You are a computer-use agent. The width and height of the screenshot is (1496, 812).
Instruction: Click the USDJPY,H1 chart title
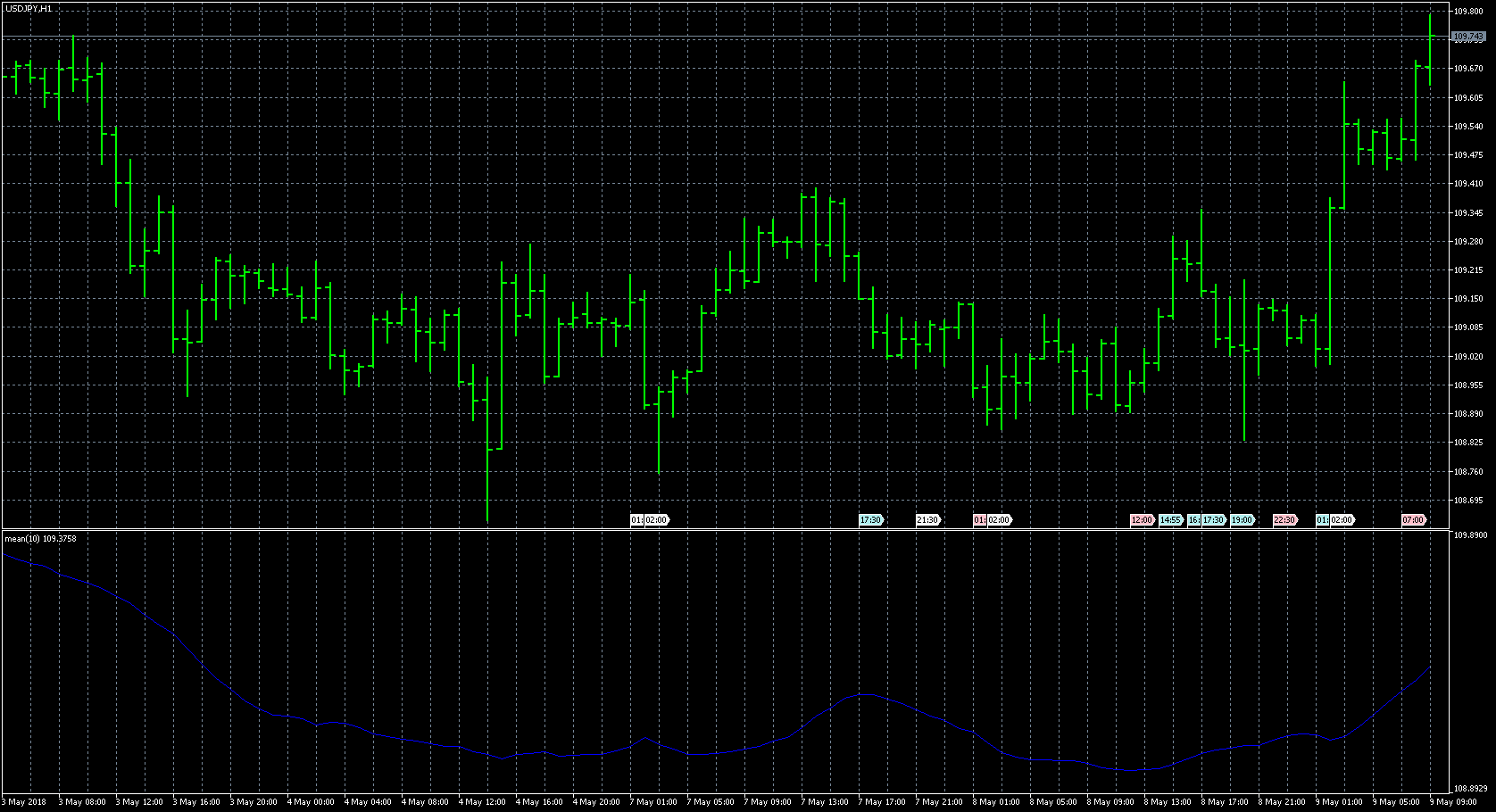point(29,8)
